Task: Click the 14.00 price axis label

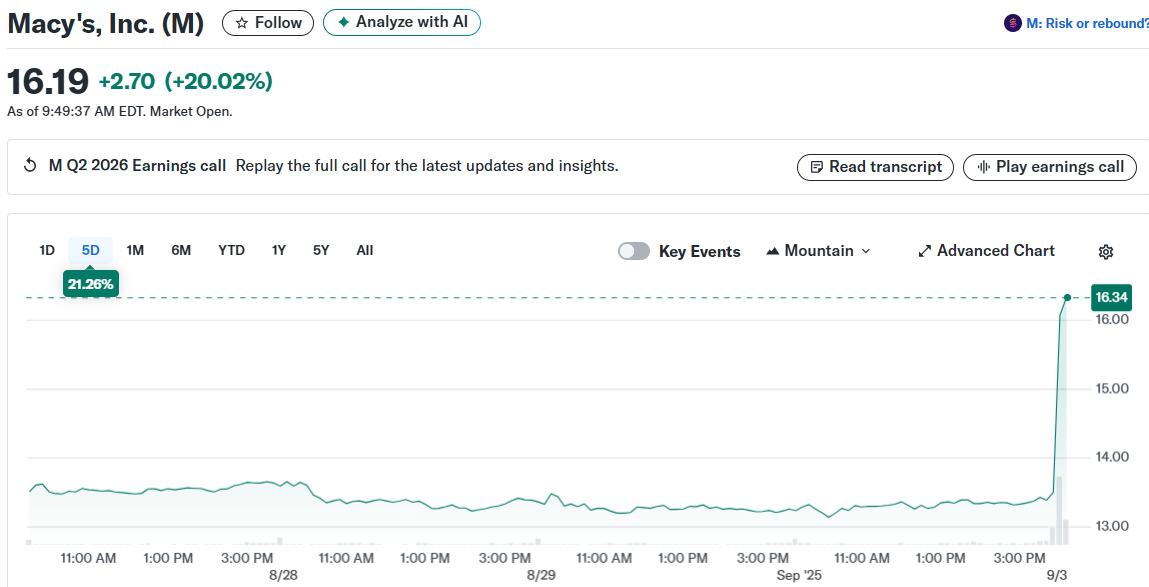Action: [1112, 457]
